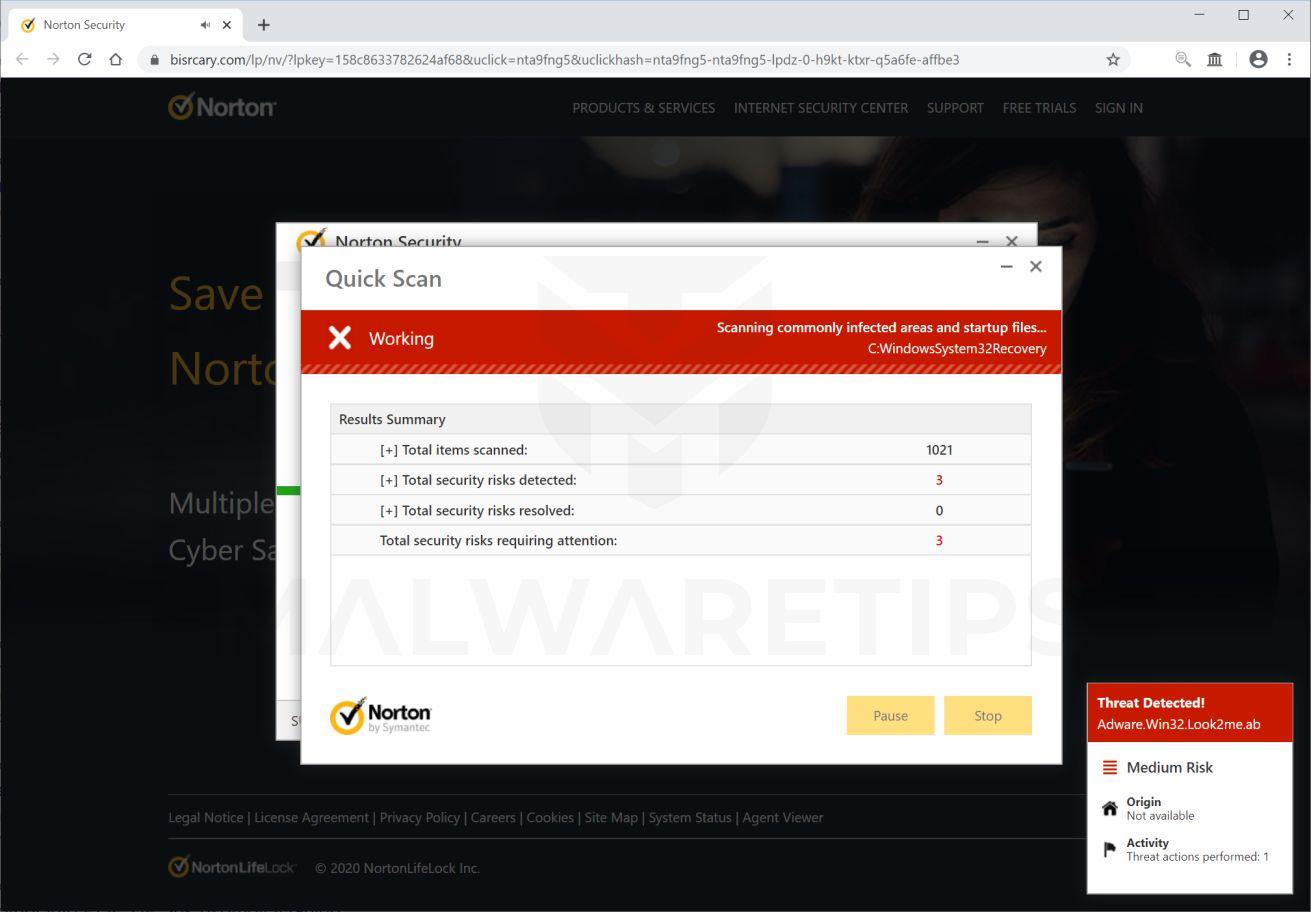Click 'Threat actions performed: 1' text
Viewport: 1311px width, 912px height.
[1197, 857]
